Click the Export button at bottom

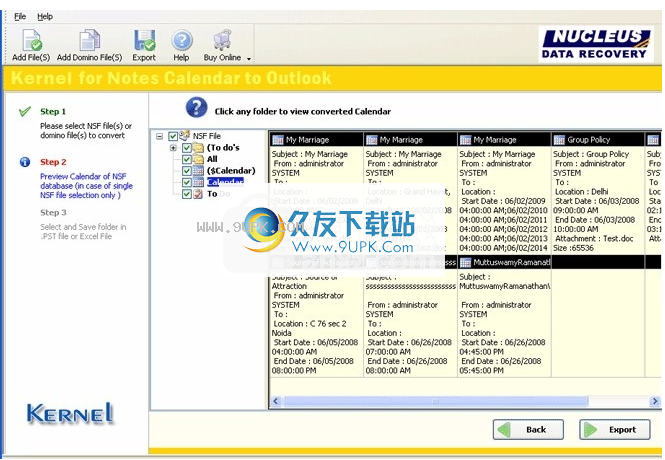pos(615,430)
